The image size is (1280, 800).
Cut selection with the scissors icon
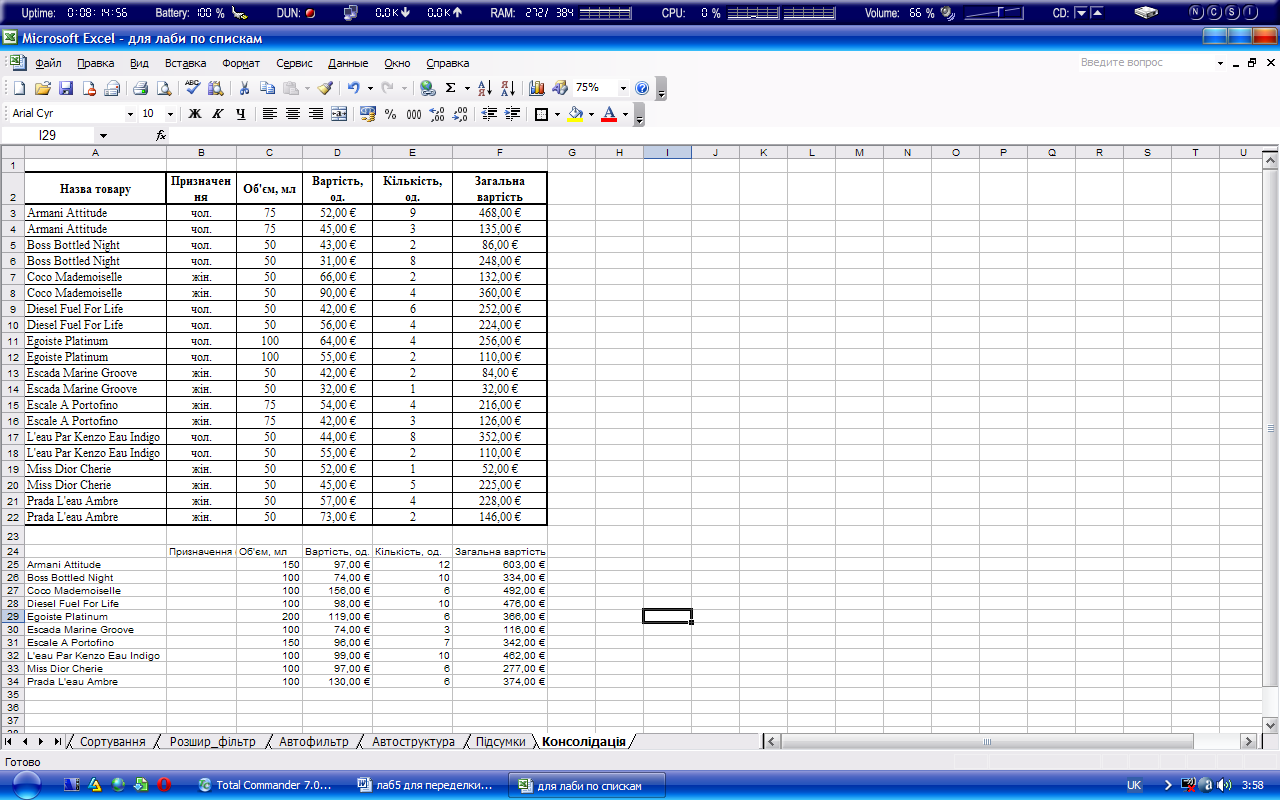pyautogui.click(x=243, y=88)
